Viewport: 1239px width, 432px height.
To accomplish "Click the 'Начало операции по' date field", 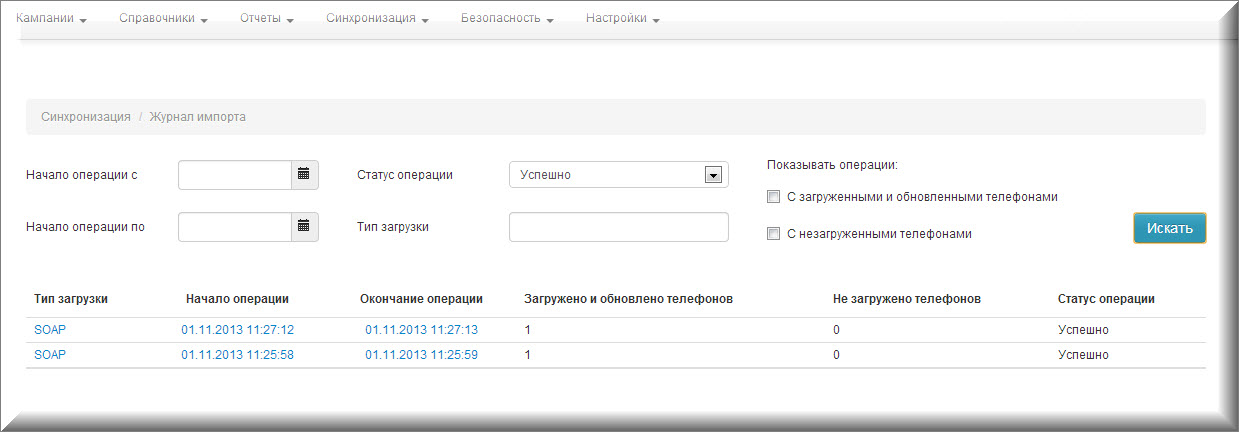I will (x=235, y=227).
